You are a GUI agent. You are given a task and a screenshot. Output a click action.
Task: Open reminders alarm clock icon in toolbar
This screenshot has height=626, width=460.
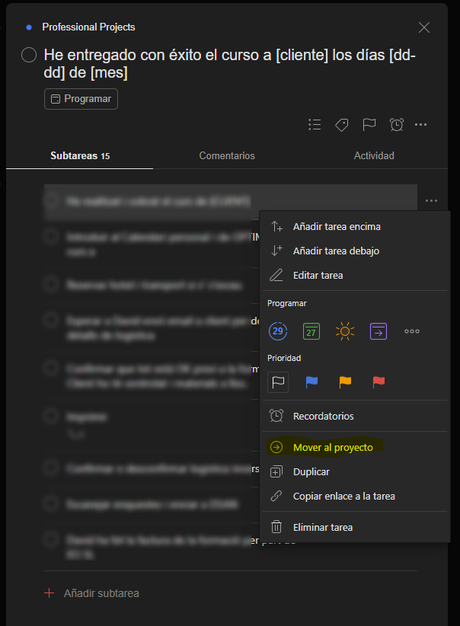click(x=397, y=125)
